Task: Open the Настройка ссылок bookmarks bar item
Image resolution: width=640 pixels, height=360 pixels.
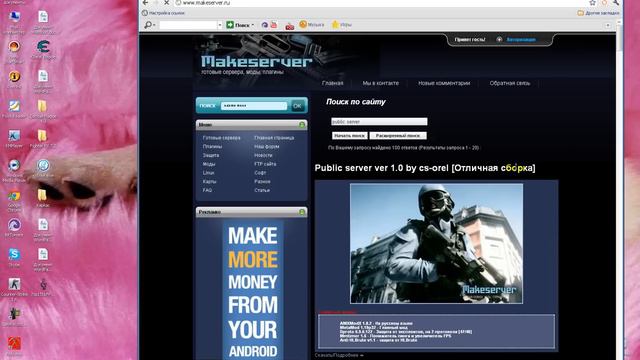Action: point(163,13)
